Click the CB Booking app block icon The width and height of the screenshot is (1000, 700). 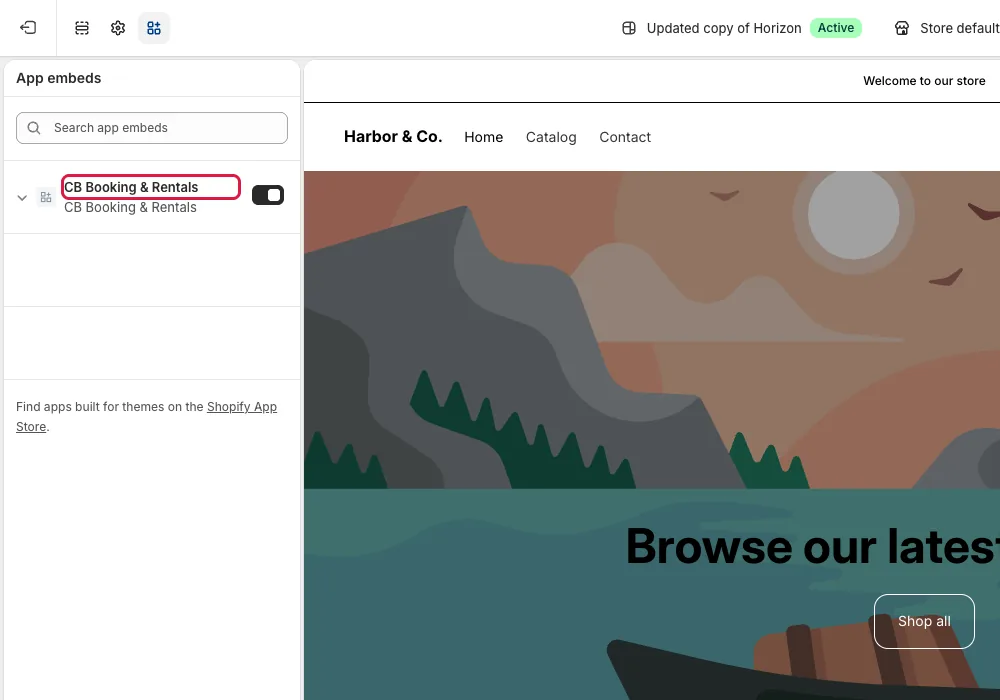pos(46,197)
